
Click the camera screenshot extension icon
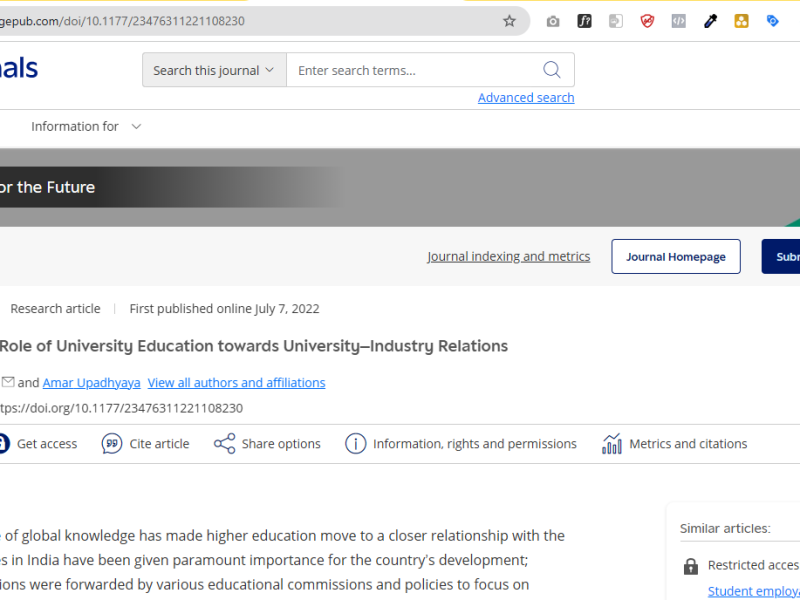[x=553, y=21]
